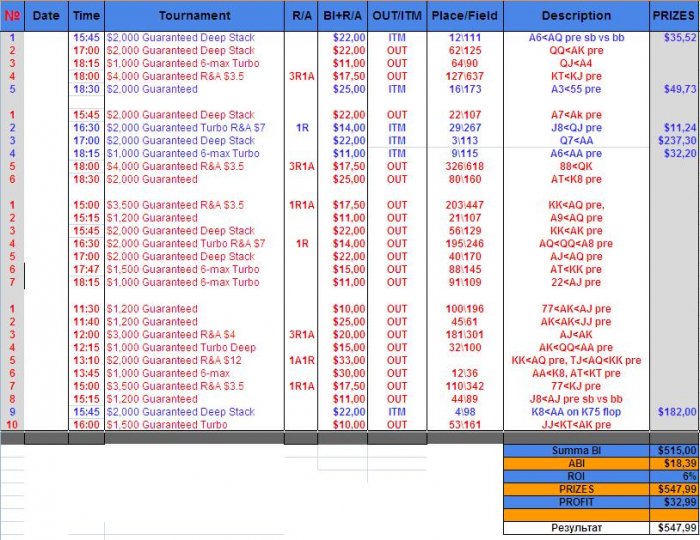Select the PRIZES column header

click(674, 16)
